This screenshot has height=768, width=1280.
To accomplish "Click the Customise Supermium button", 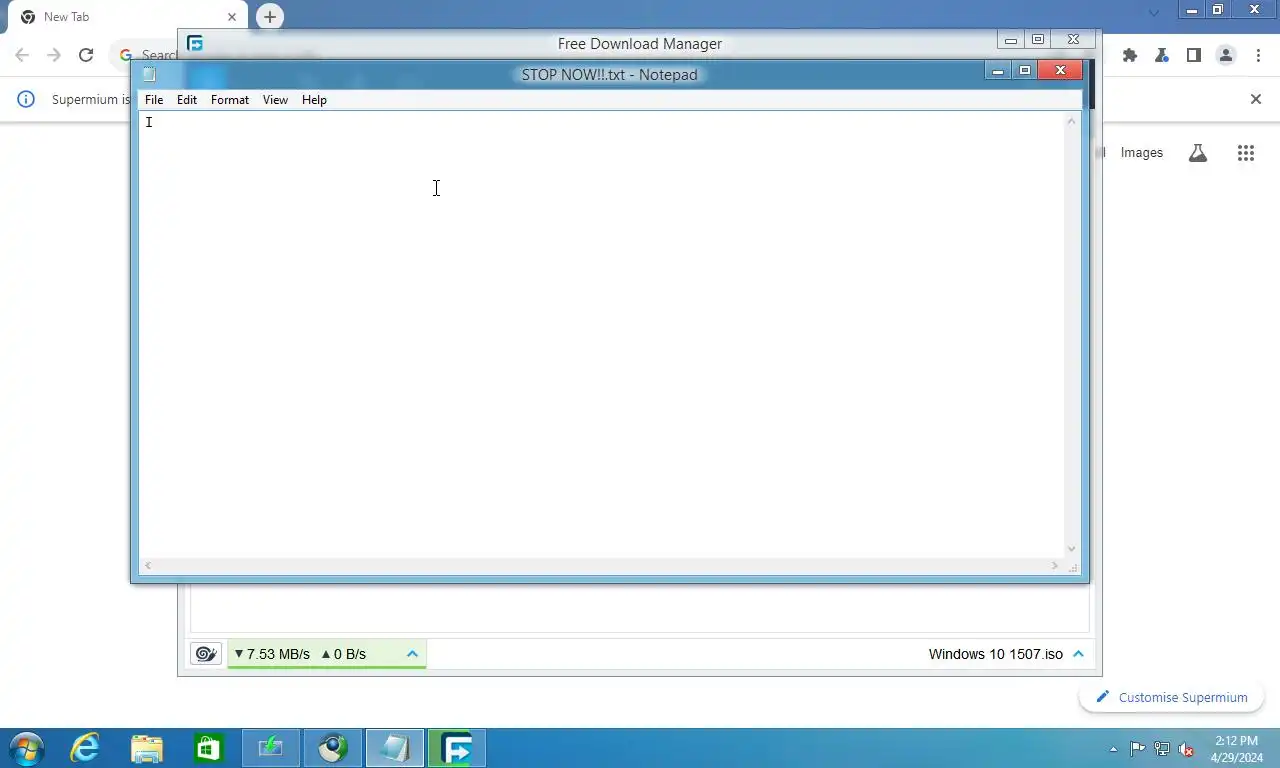I will (1172, 697).
